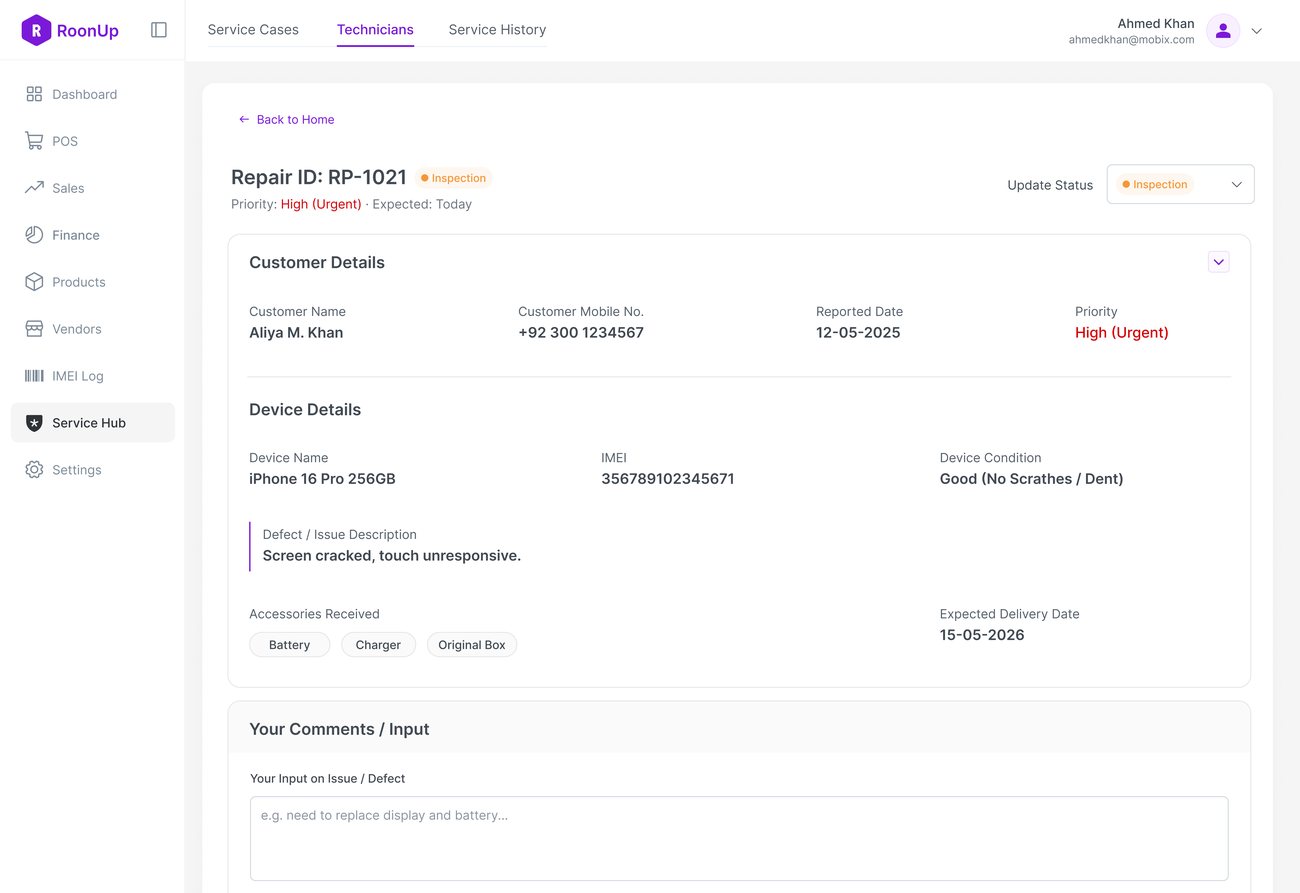Click the POS shopping cart icon
The image size is (1300, 893).
tap(34, 141)
